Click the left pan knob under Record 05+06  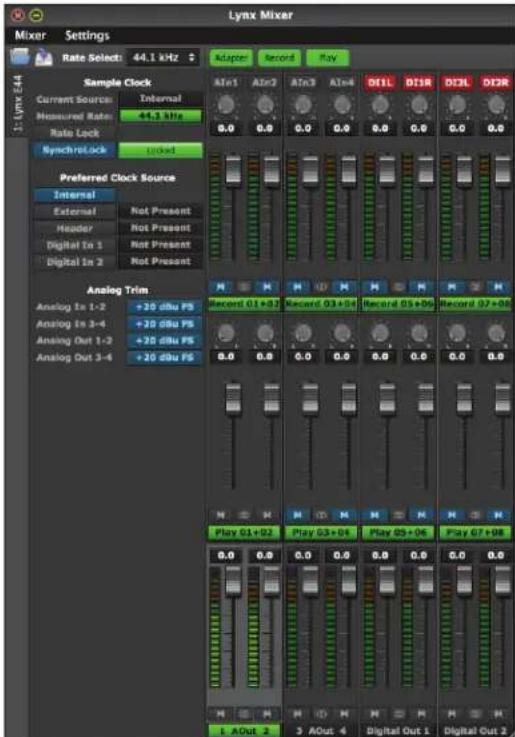[380, 333]
